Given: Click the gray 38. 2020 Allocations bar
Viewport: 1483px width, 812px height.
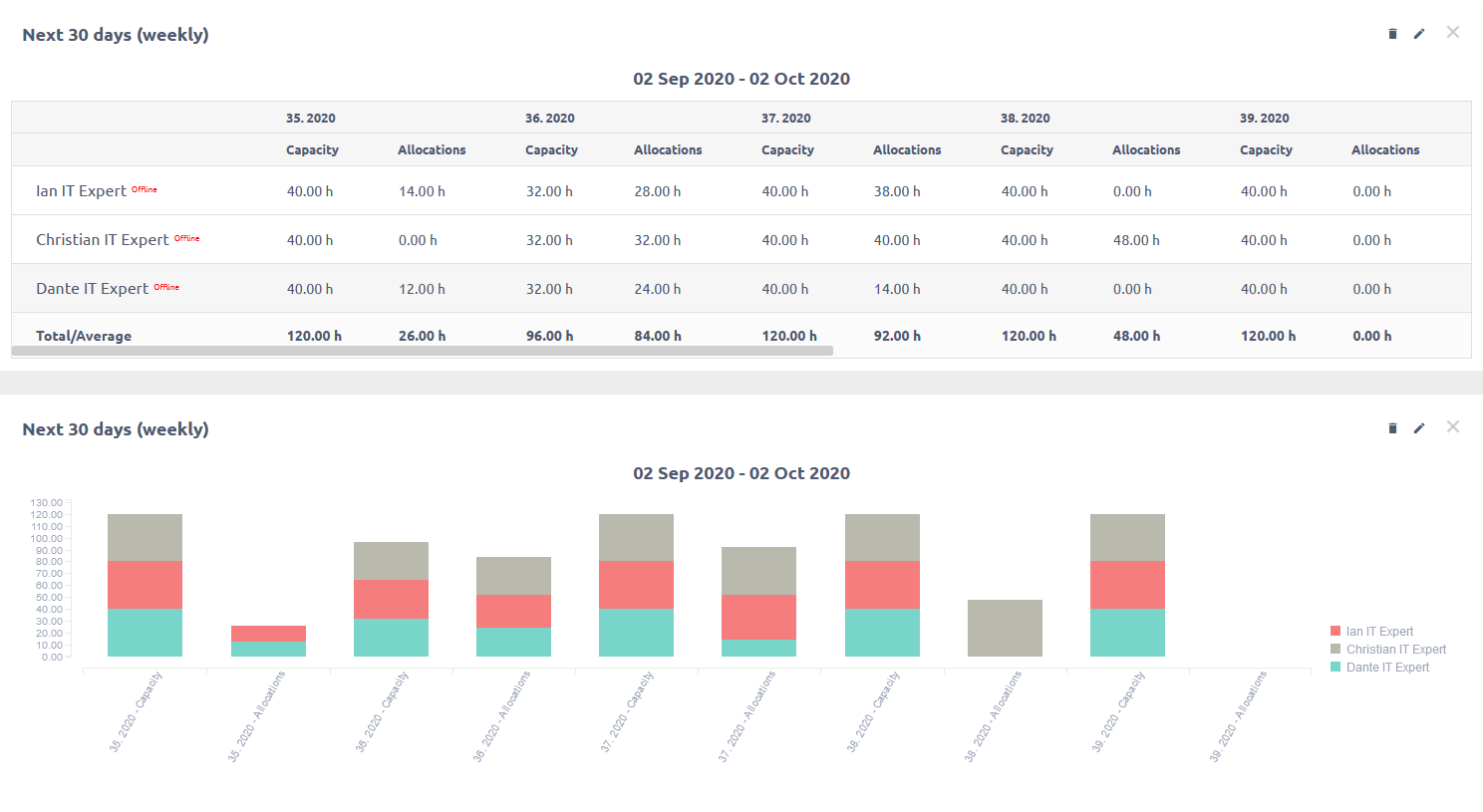Looking at the screenshot, I should [x=1005, y=628].
